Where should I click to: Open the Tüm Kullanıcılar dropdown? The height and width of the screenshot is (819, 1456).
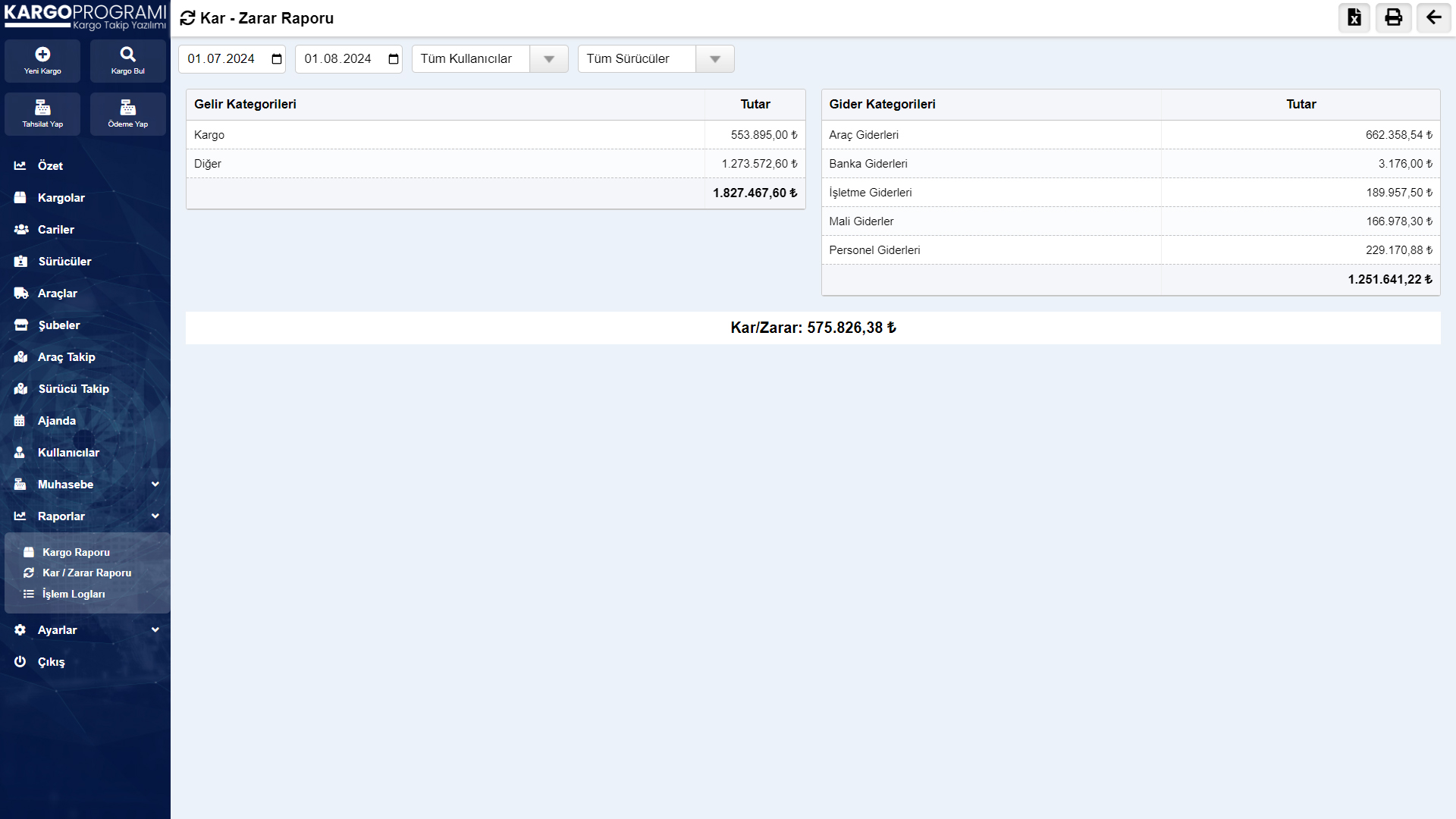[490, 59]
